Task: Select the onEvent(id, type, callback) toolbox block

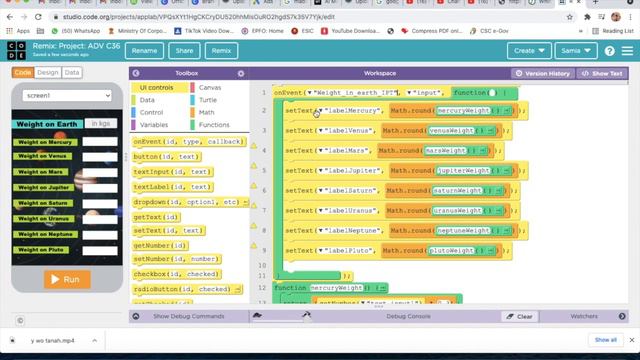Action: point(189,142)
